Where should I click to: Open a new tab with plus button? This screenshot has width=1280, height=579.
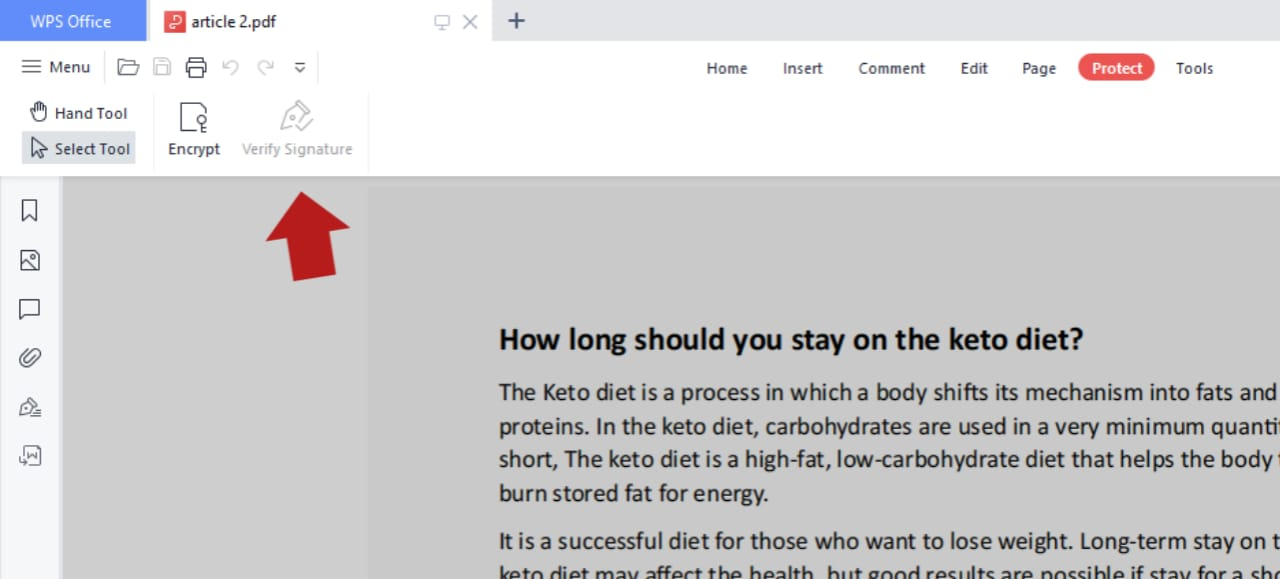516,21
